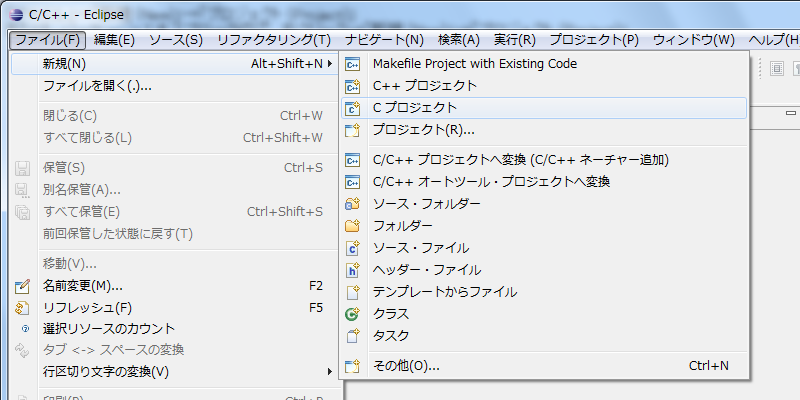Image resolution: width=800 pixels, height=400 pixels.
Task: Open the ファイル(F) menu
Action: 47,40
